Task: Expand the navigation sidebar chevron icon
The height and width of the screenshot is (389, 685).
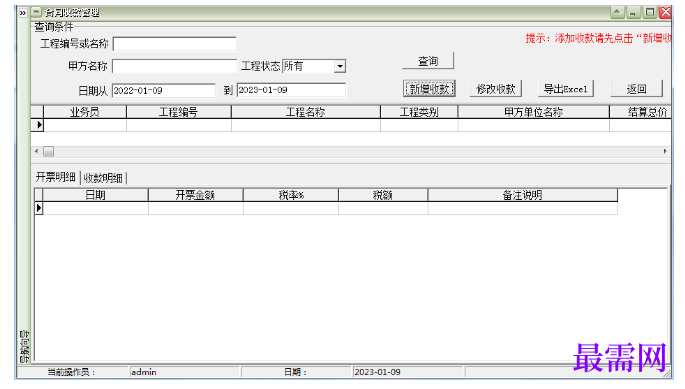Action: pos(23,13)
